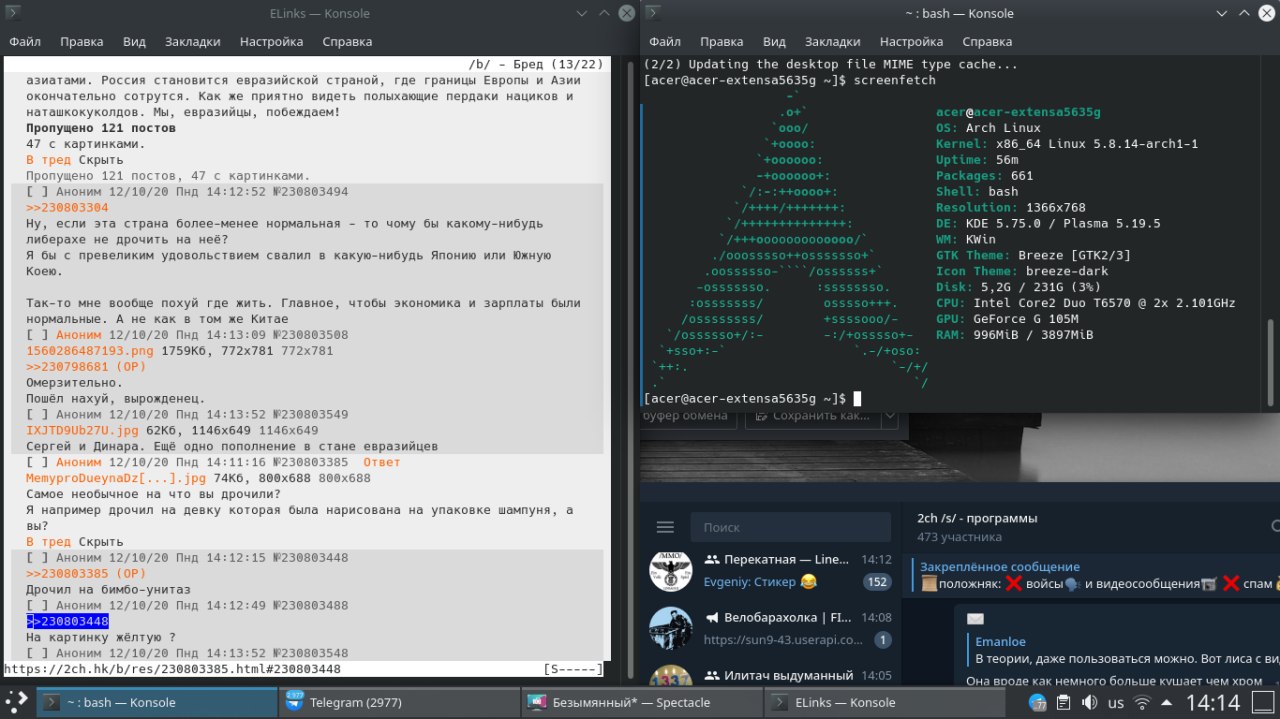The width and height of the screenshot is (1280, 719).
Task: Follow the >>230798681 (OP) link
Action: [x=87, y=366]
